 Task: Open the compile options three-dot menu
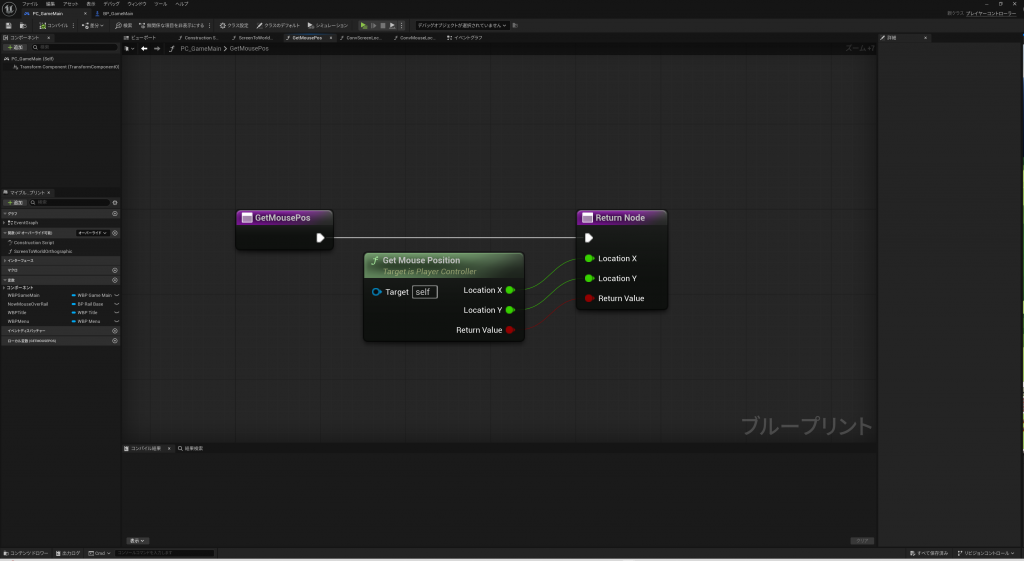[73, 25]
